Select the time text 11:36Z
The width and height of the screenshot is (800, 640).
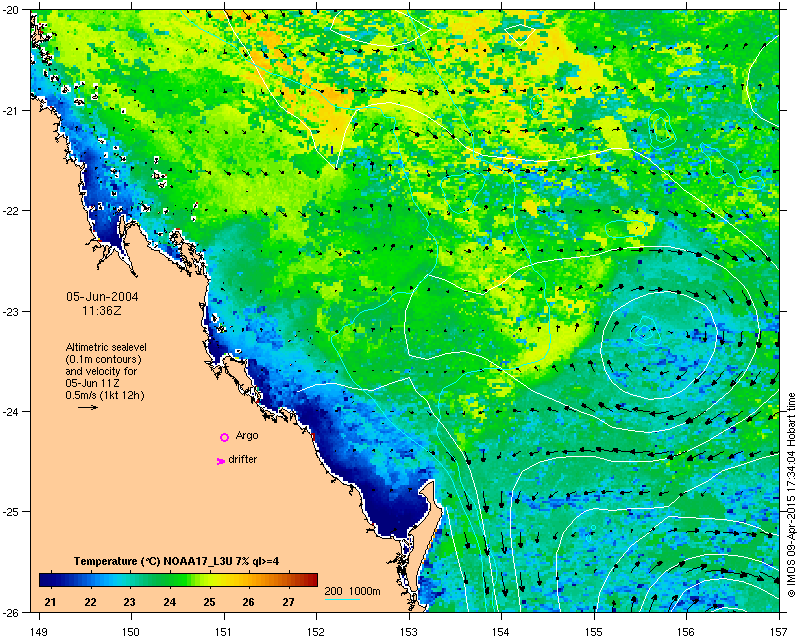pos(102,310)
